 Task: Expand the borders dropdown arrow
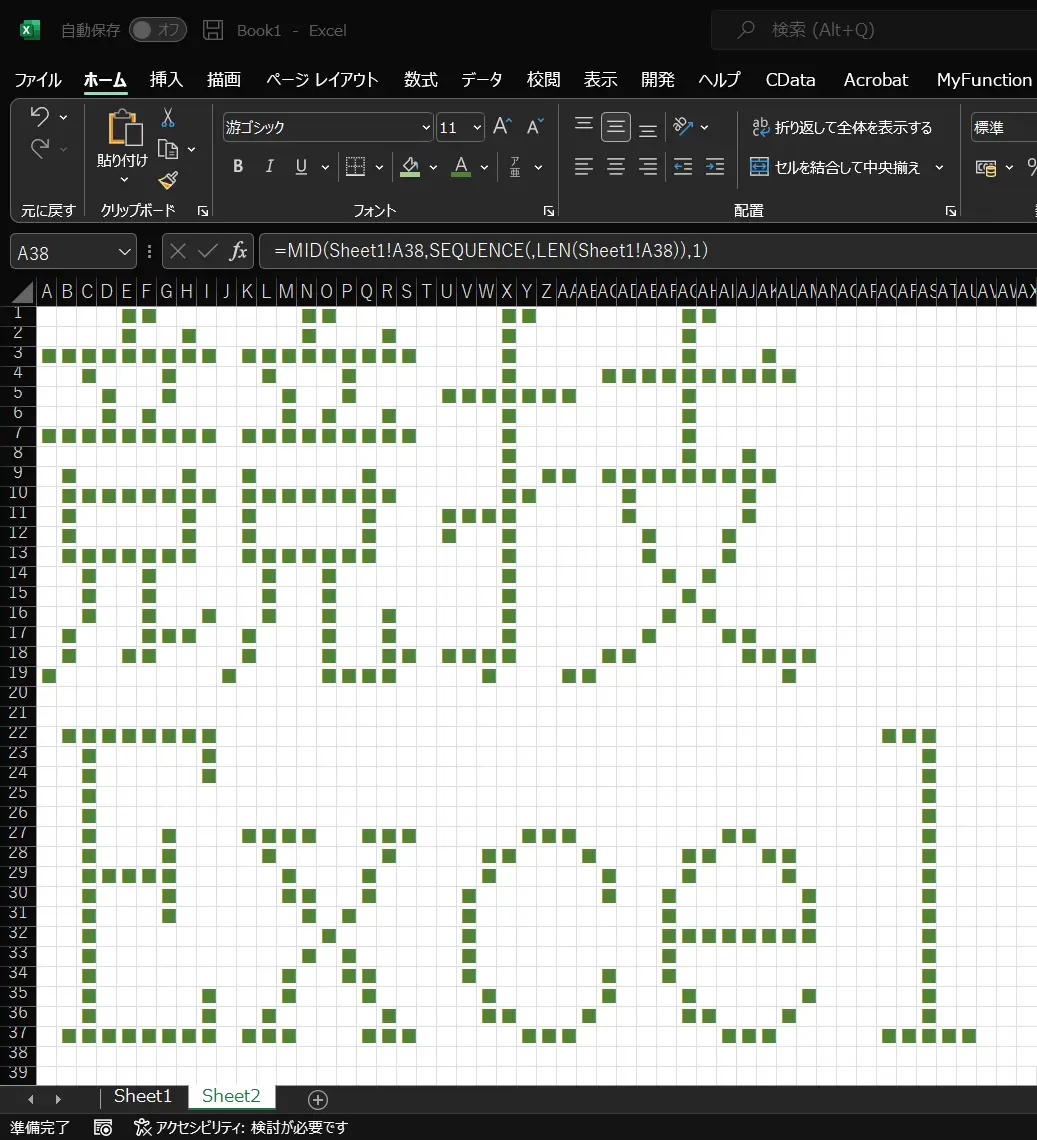point(379,167)
